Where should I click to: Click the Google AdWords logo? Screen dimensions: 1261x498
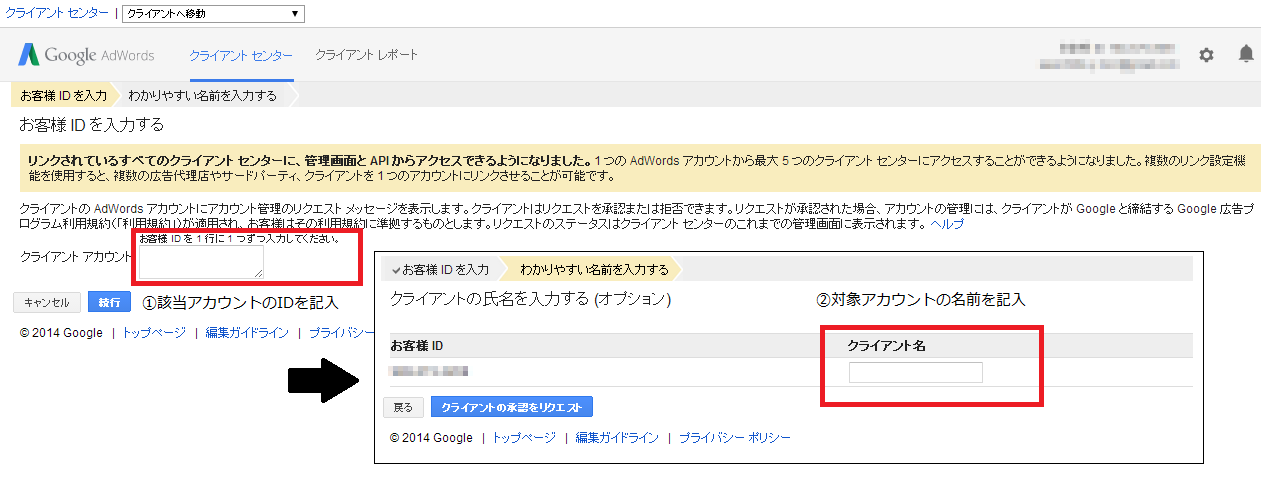[87, 55]
